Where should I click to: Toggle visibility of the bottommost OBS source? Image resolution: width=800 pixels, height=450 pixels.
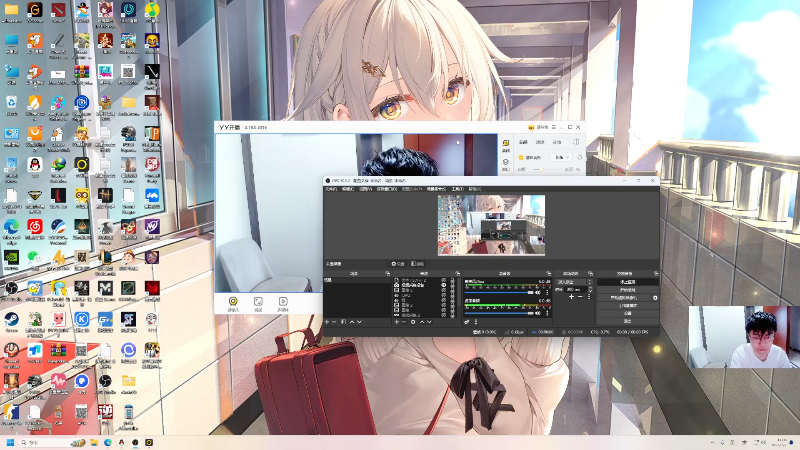pos(443,315)
